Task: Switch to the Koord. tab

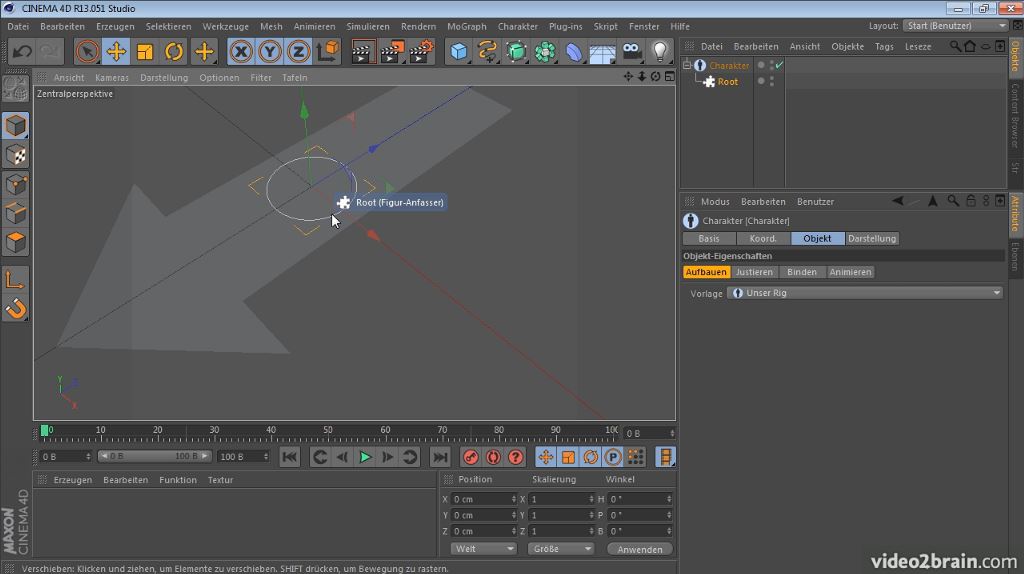Action: (x=763, y=238)
